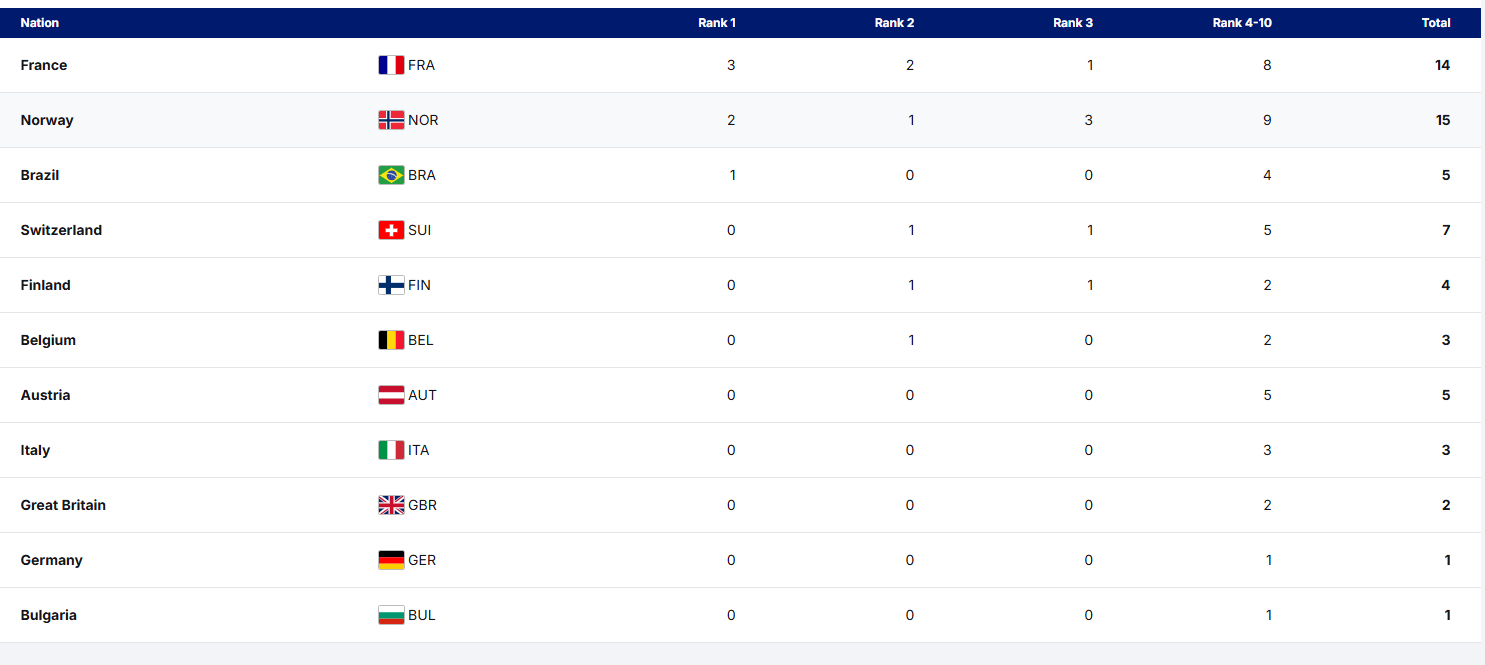Click the Great Britain flag icon
The width and height of the screenshot is (1485, 665).
tap(391, 505)
